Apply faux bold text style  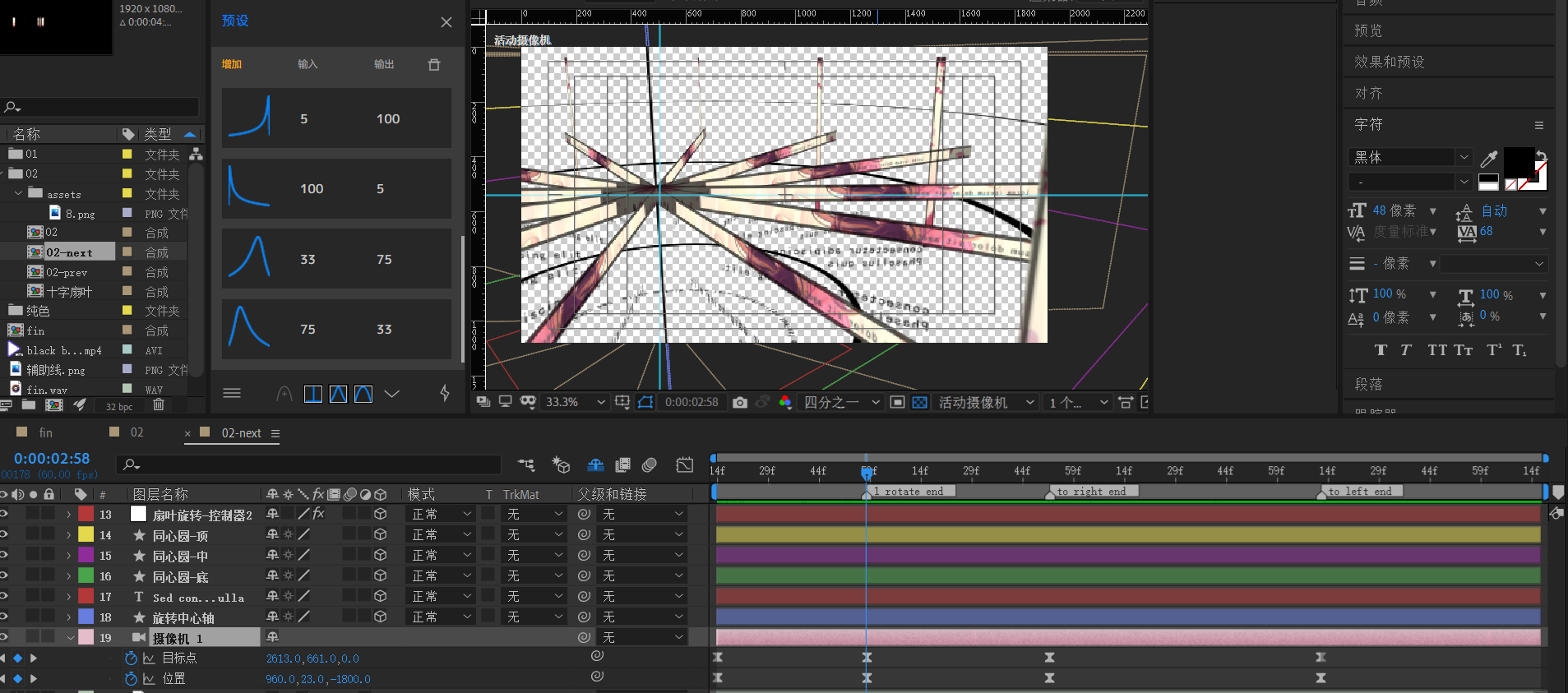click(x=1381, y=350)
